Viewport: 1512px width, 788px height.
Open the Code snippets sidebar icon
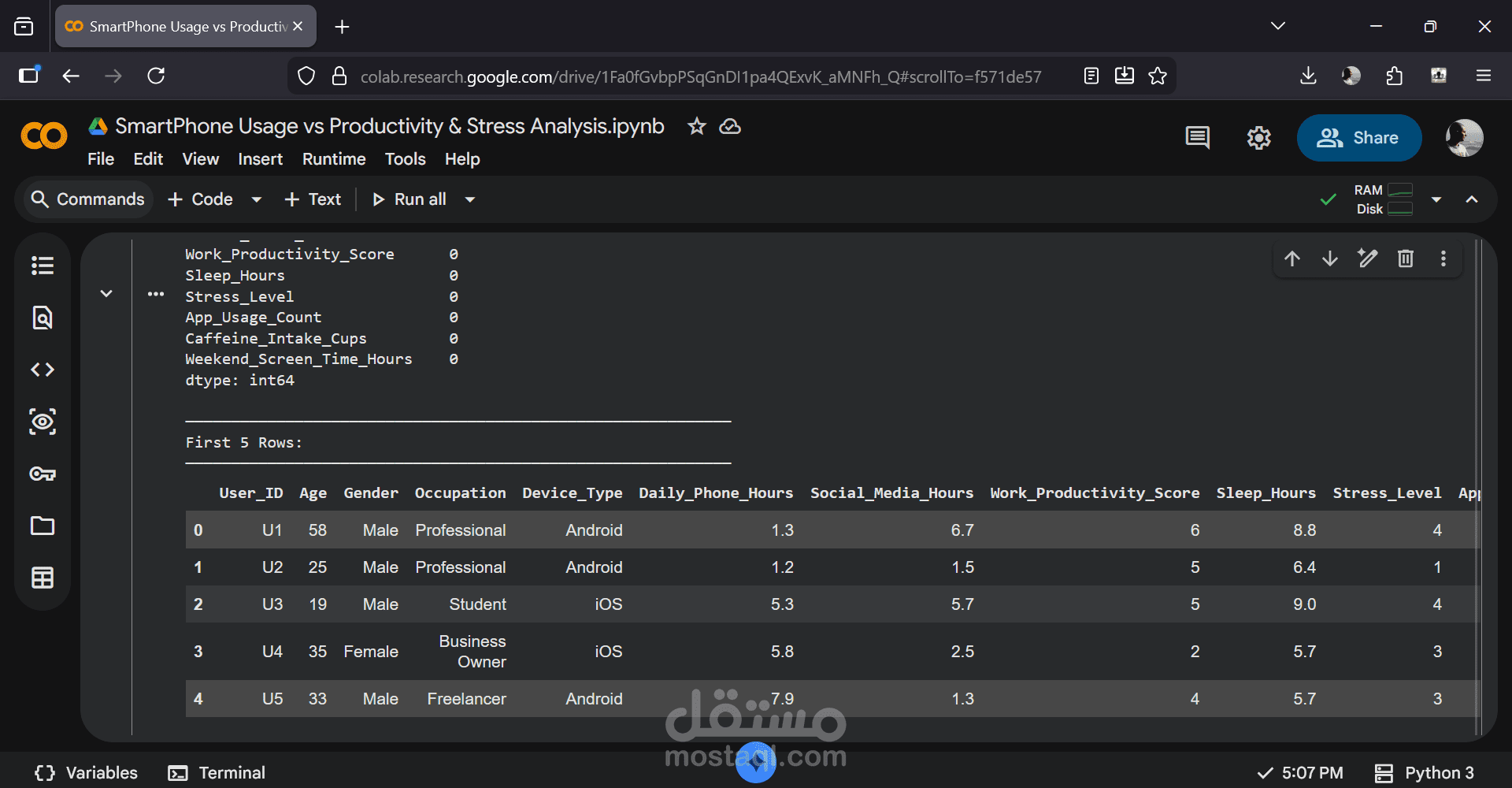[43, 370]
